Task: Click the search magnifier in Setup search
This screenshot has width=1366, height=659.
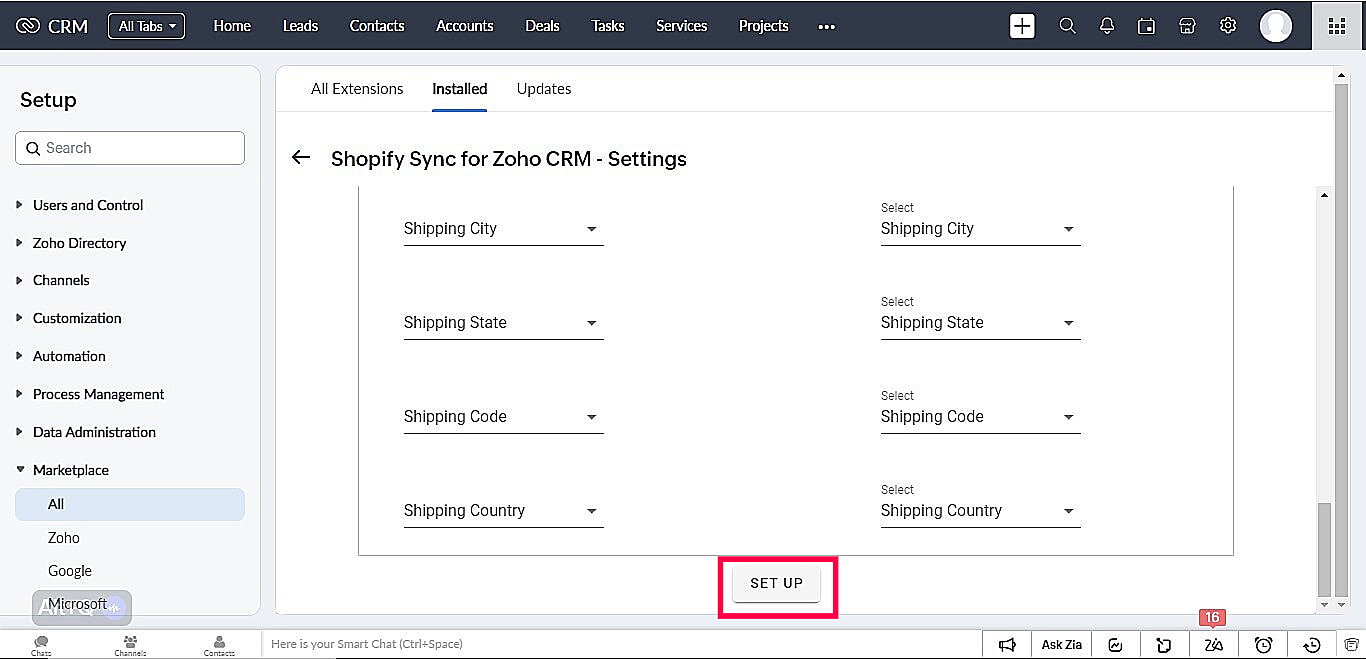Action: tap(33, 148)
